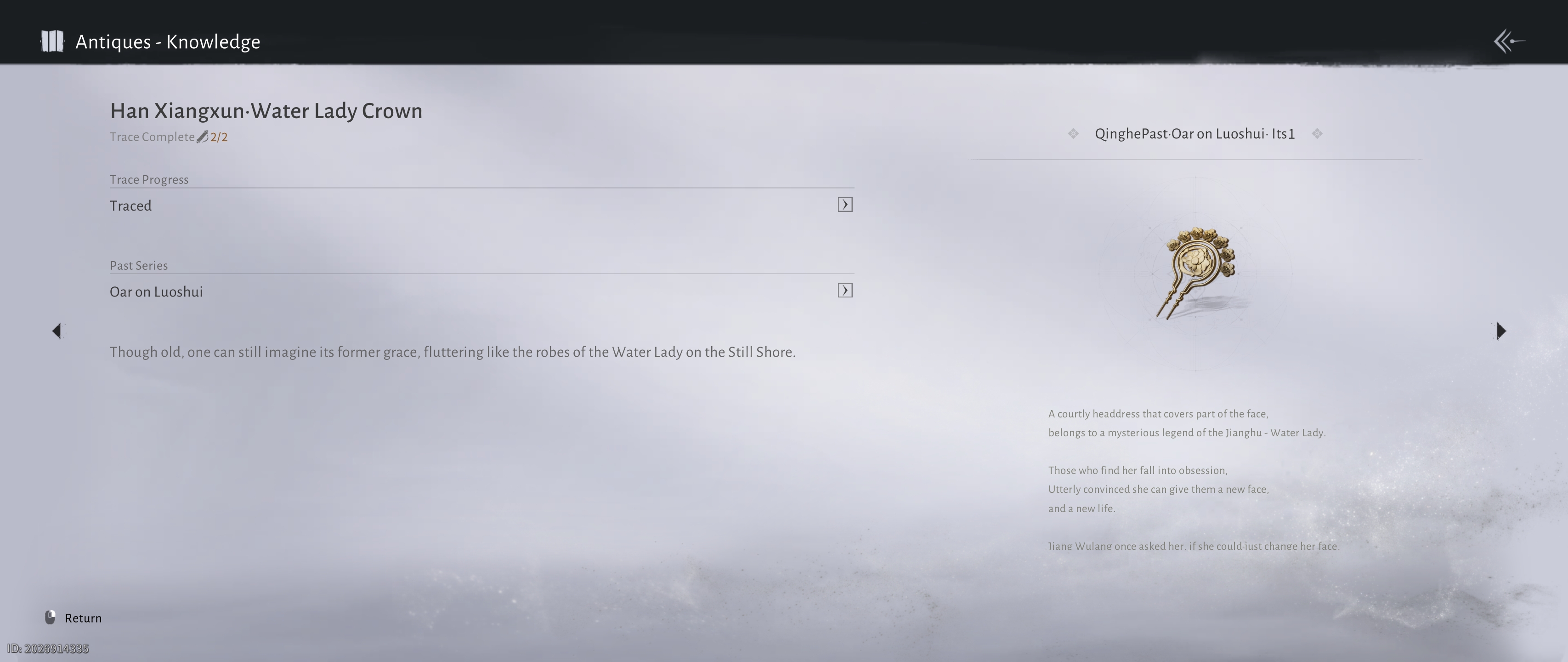Image resolution: width=1568 pixels, height=662 pixels.
Task: Click the QinghePast·Oar on Luoshui· Its1 heading
Action: pos(1194,134)
